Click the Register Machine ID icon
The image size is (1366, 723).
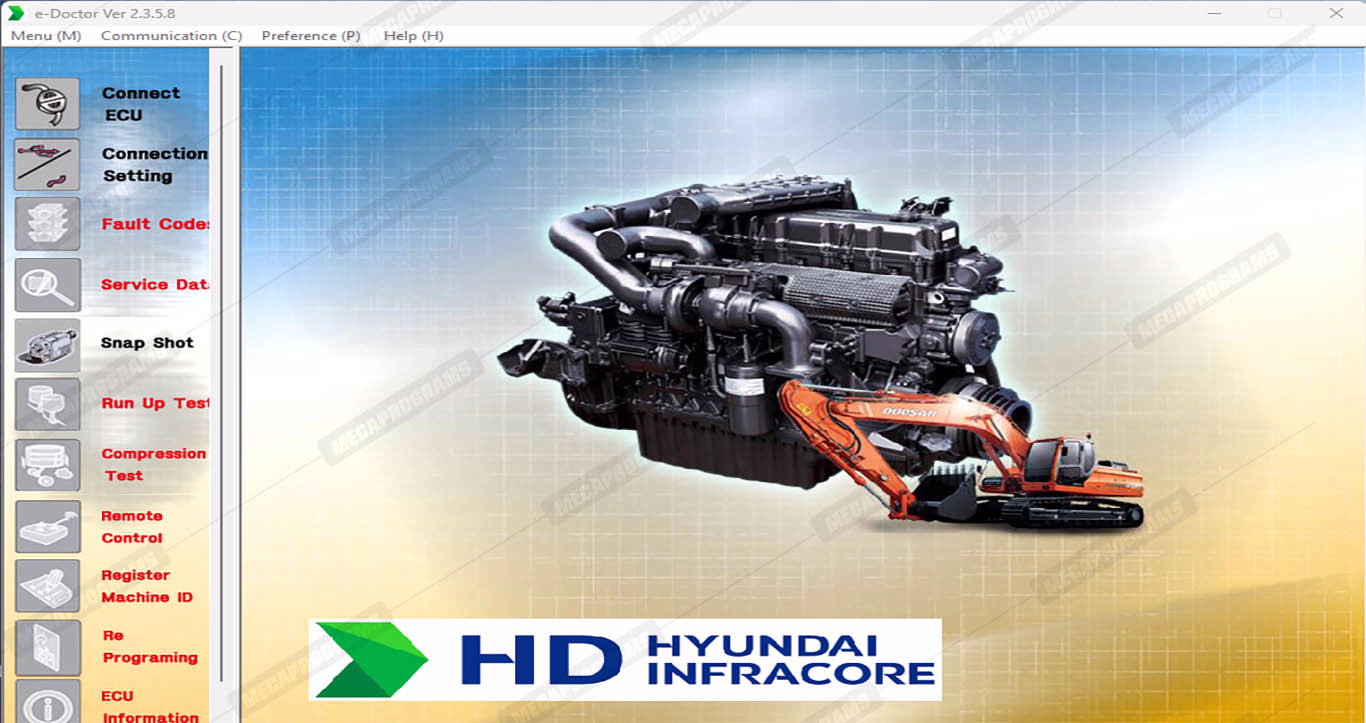point(47,586)
